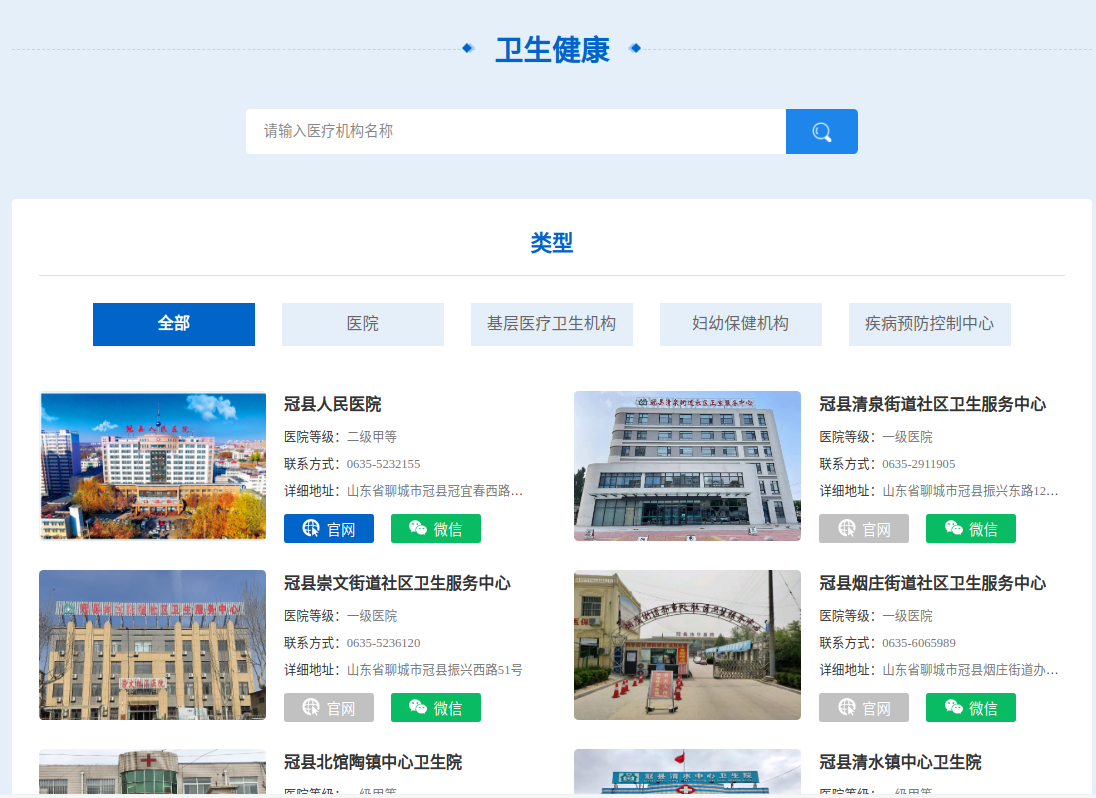Open 冠县北馆陶镇中心卫生院 title link

373,762
